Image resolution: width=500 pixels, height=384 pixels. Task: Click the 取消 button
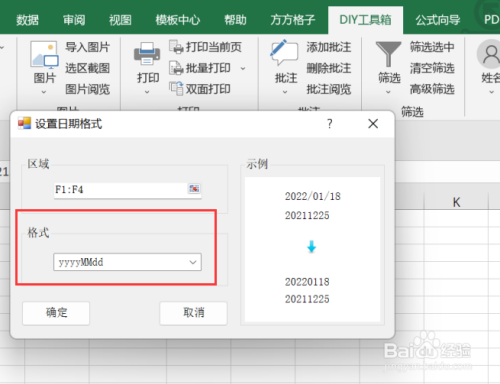[194, 313]
